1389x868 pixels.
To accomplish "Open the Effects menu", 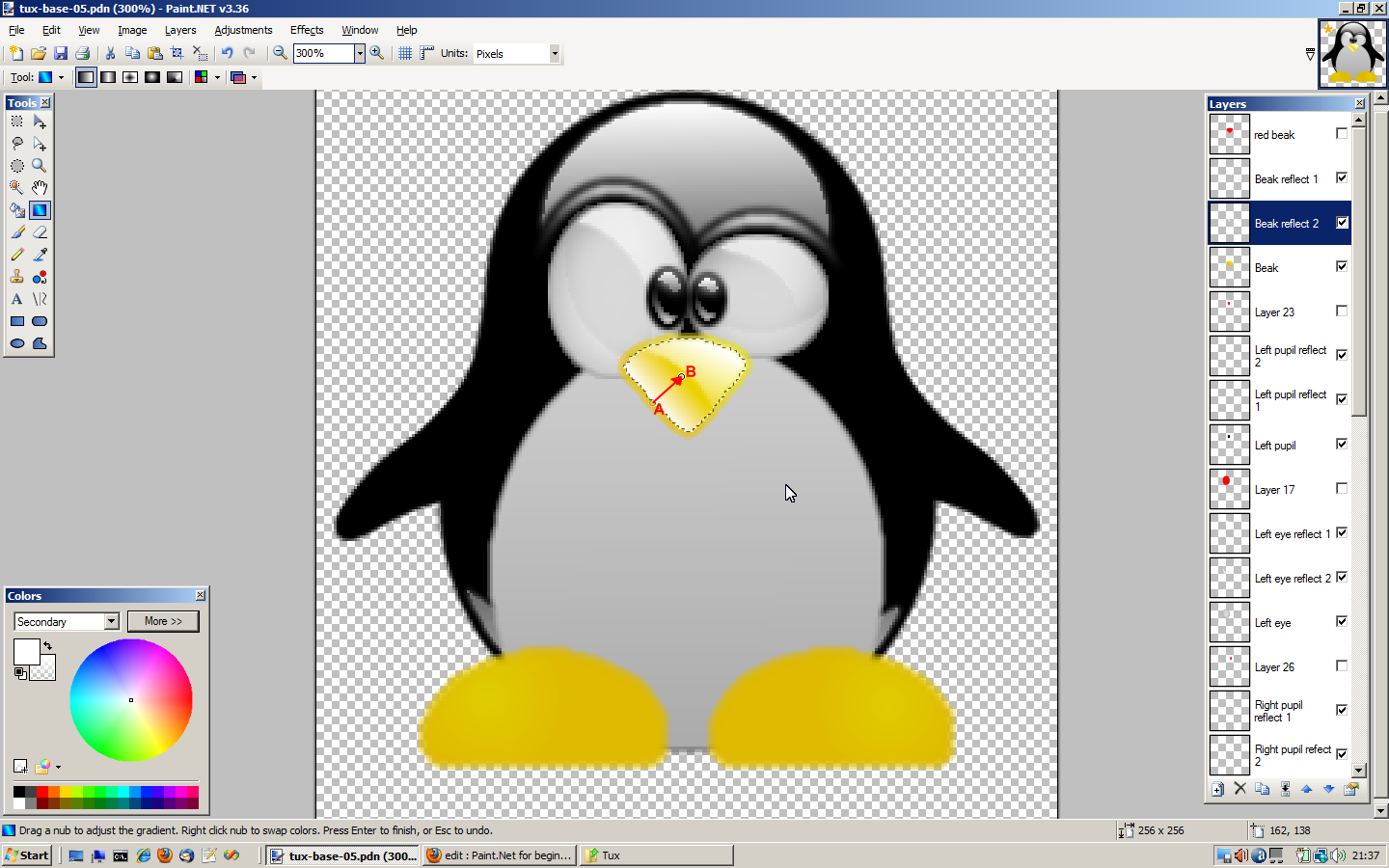I will [x=307, y=30].
